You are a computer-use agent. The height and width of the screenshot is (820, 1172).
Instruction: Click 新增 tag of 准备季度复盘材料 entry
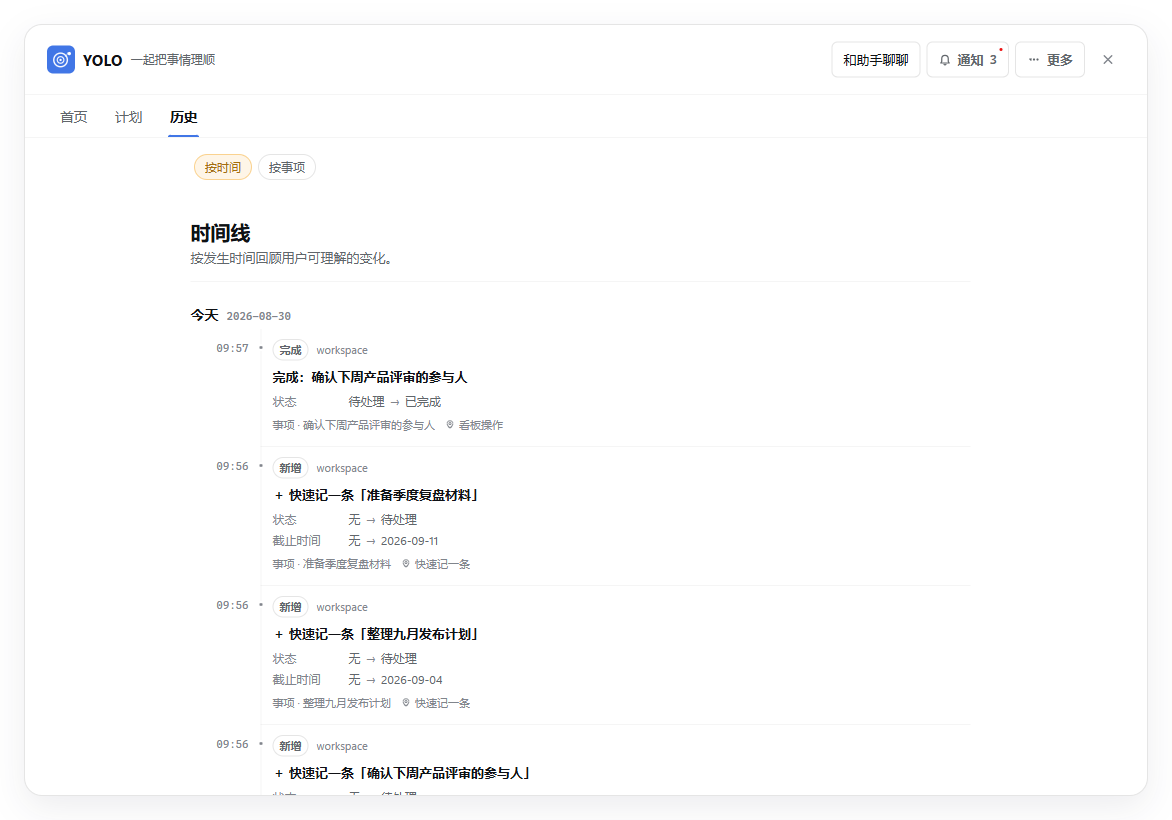click(290, 468)
